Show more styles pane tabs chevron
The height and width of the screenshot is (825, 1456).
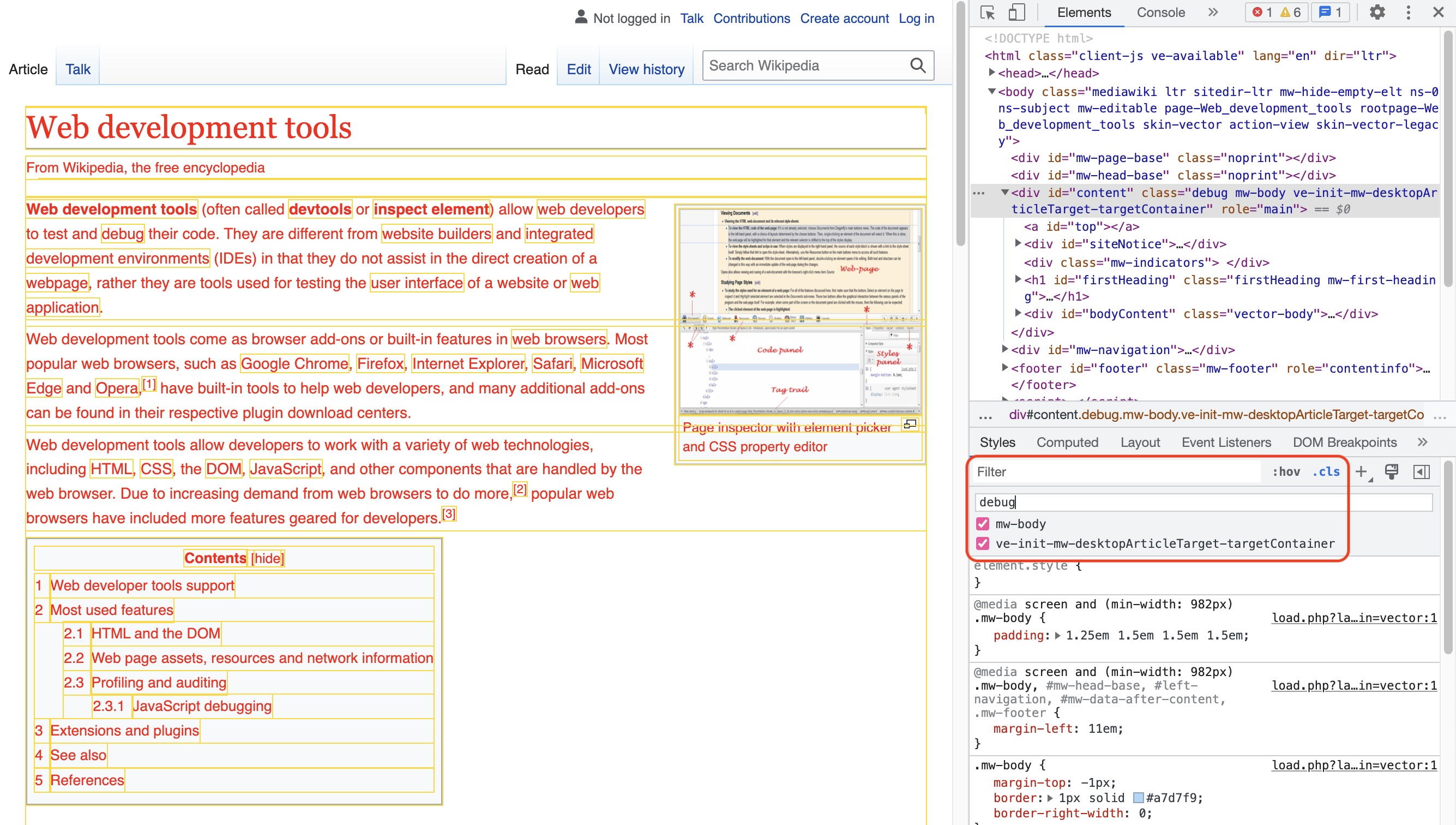tap(1422, 442)
